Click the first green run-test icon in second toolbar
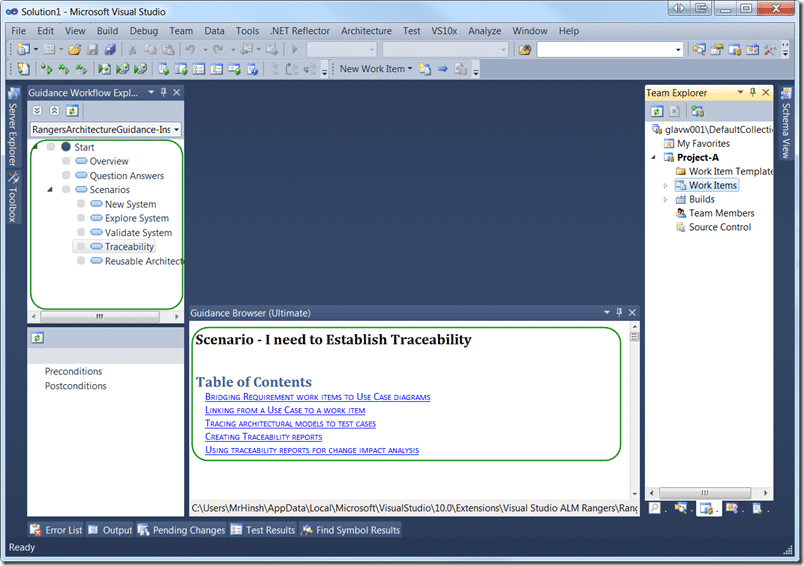 (47, 69)
